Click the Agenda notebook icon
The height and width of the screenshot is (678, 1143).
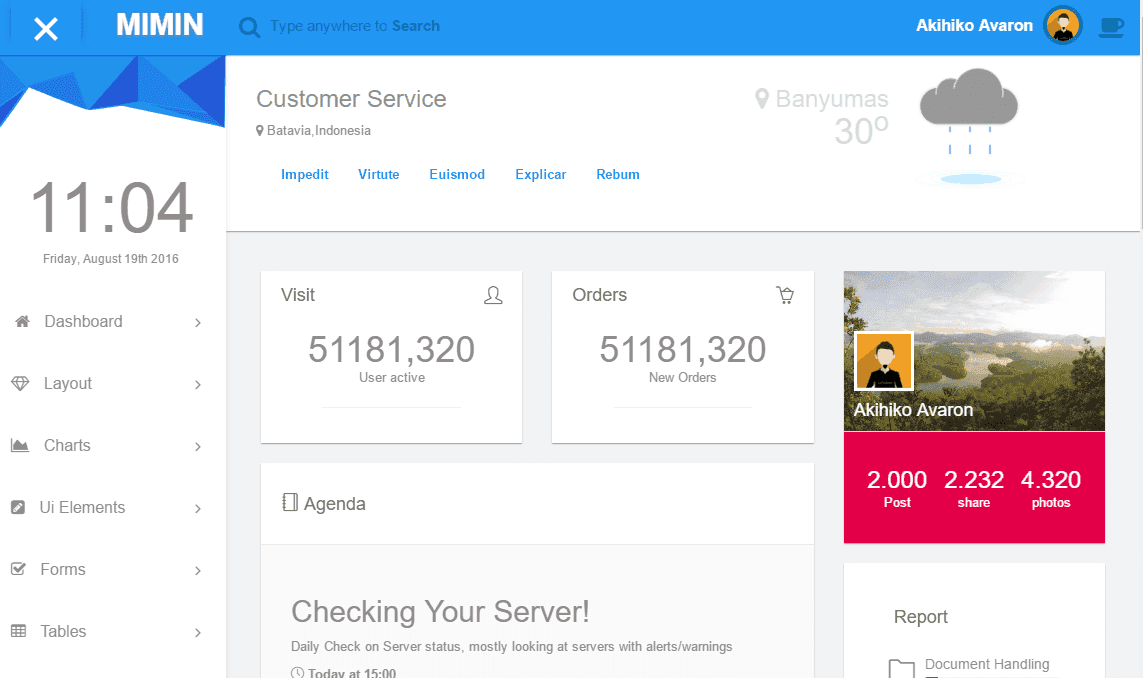pos(290,503)
